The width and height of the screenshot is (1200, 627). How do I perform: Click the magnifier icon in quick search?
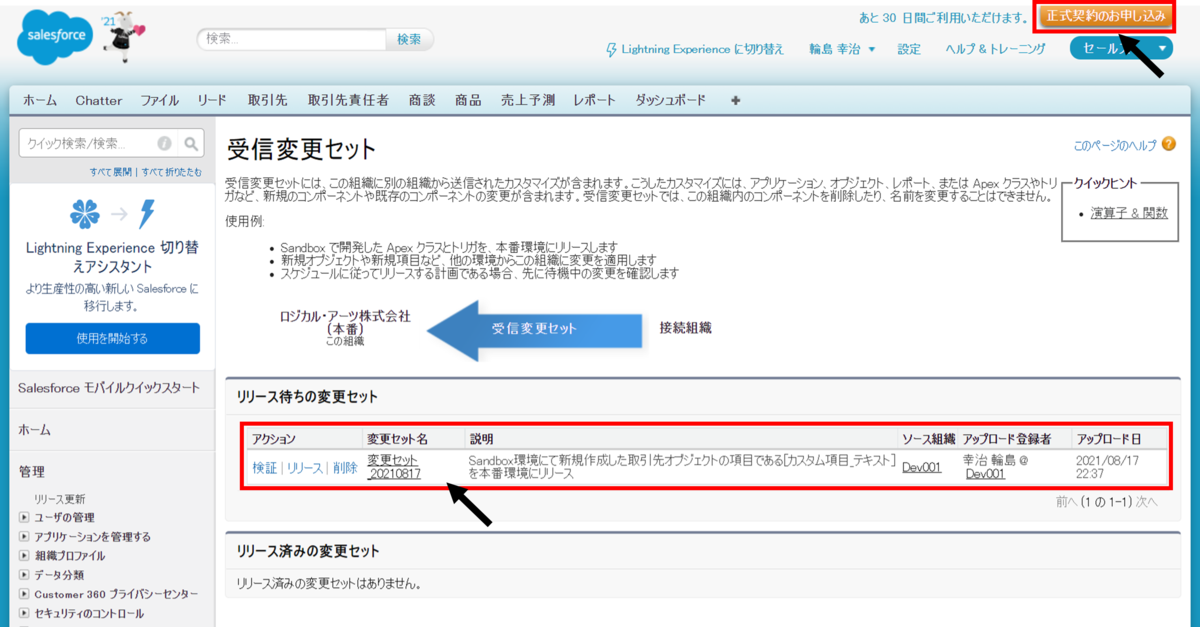191,143
